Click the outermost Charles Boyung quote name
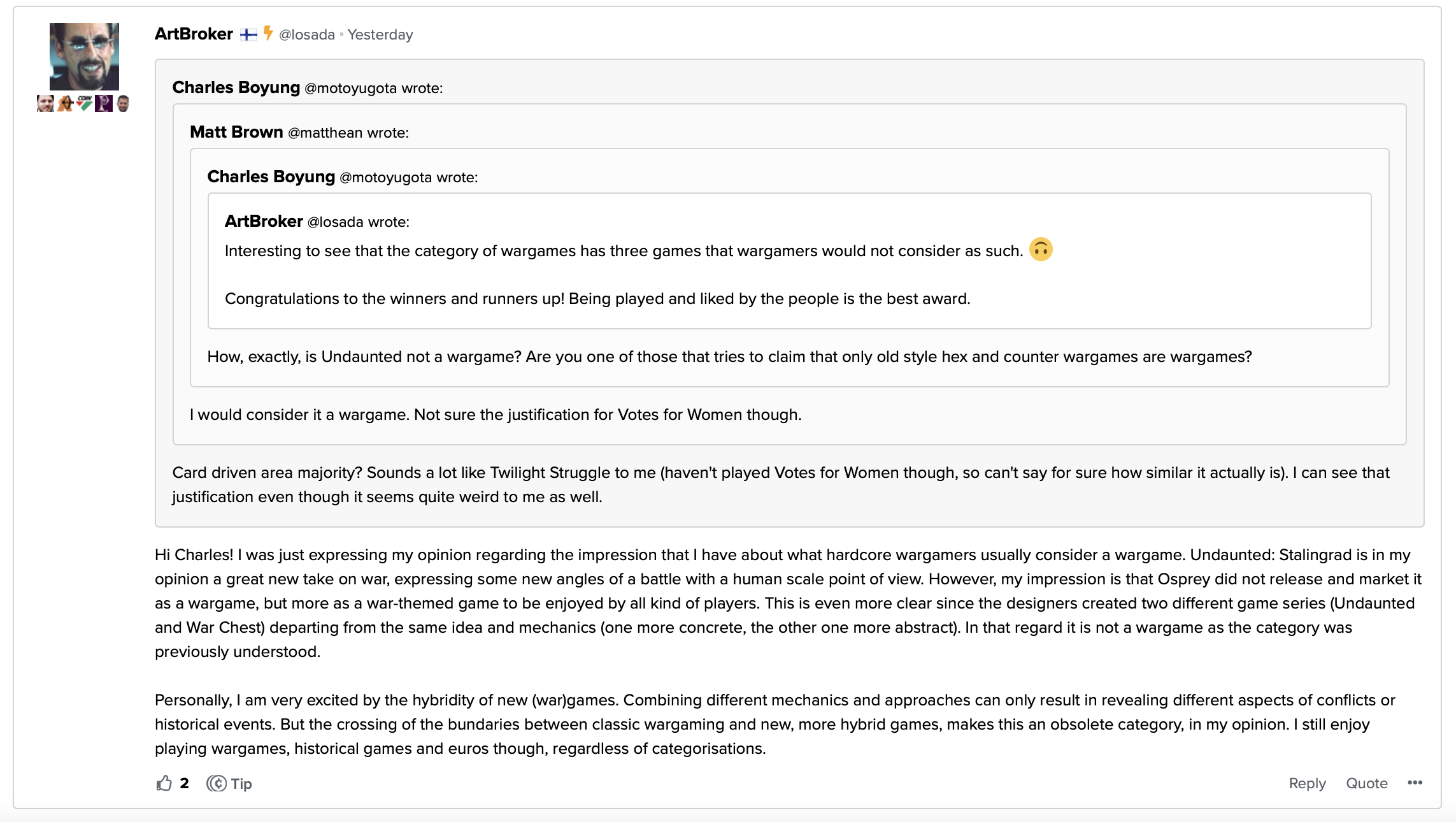 click(236, 87)
